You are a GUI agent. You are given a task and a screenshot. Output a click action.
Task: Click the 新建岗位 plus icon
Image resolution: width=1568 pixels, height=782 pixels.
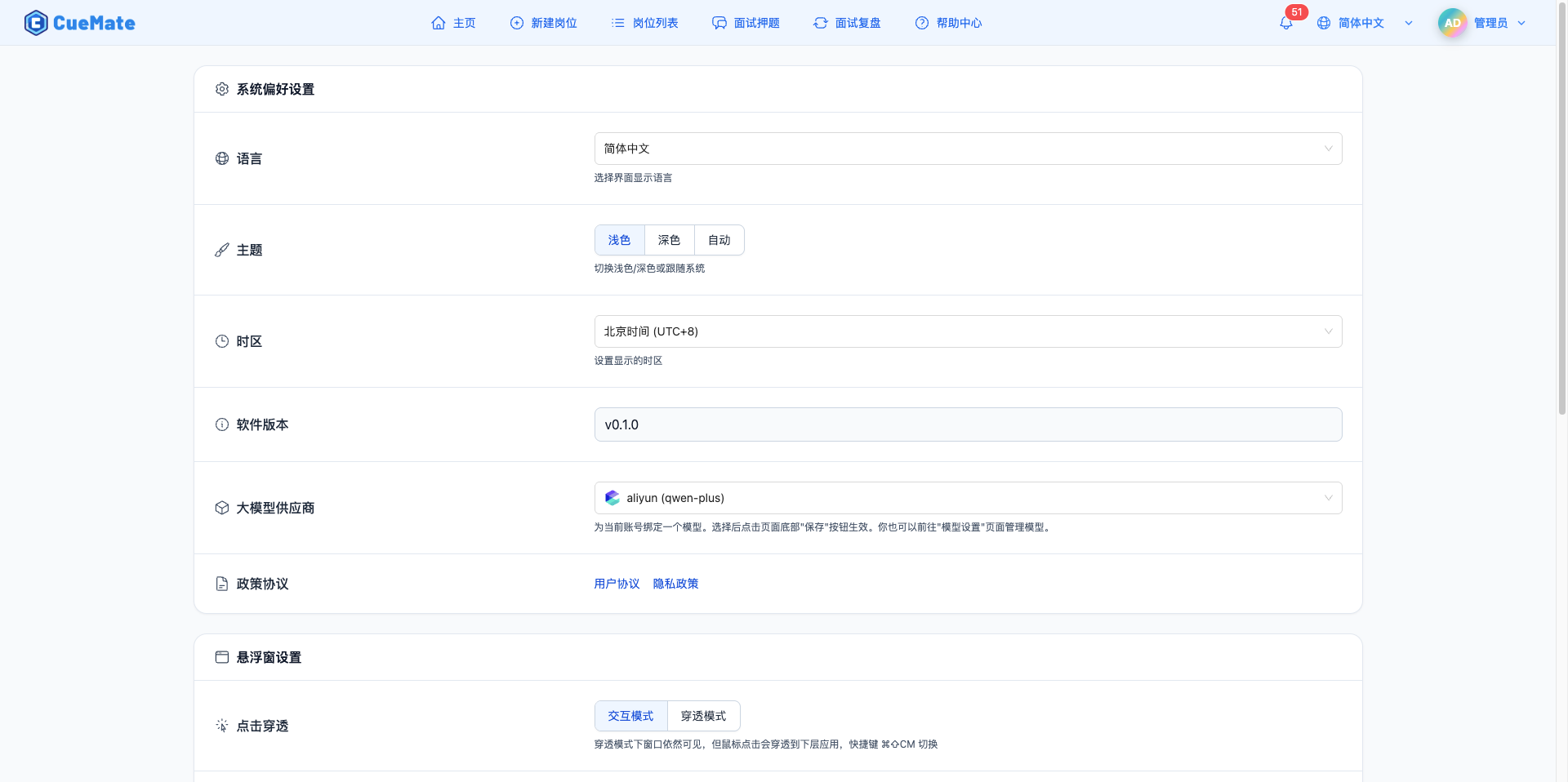[x=515, y=23]
